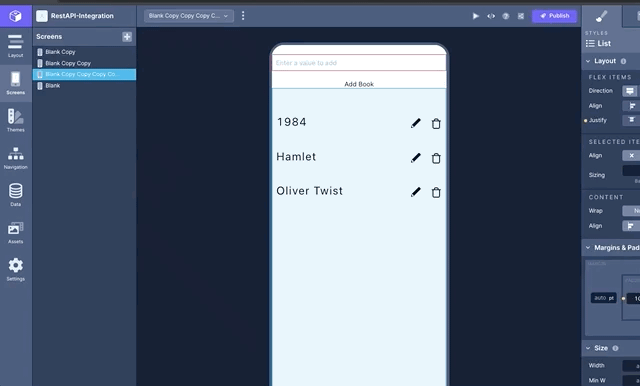The image size is (640, 386).
Task: Open the three-dot screen options menu
Action: tap(243, 16)
